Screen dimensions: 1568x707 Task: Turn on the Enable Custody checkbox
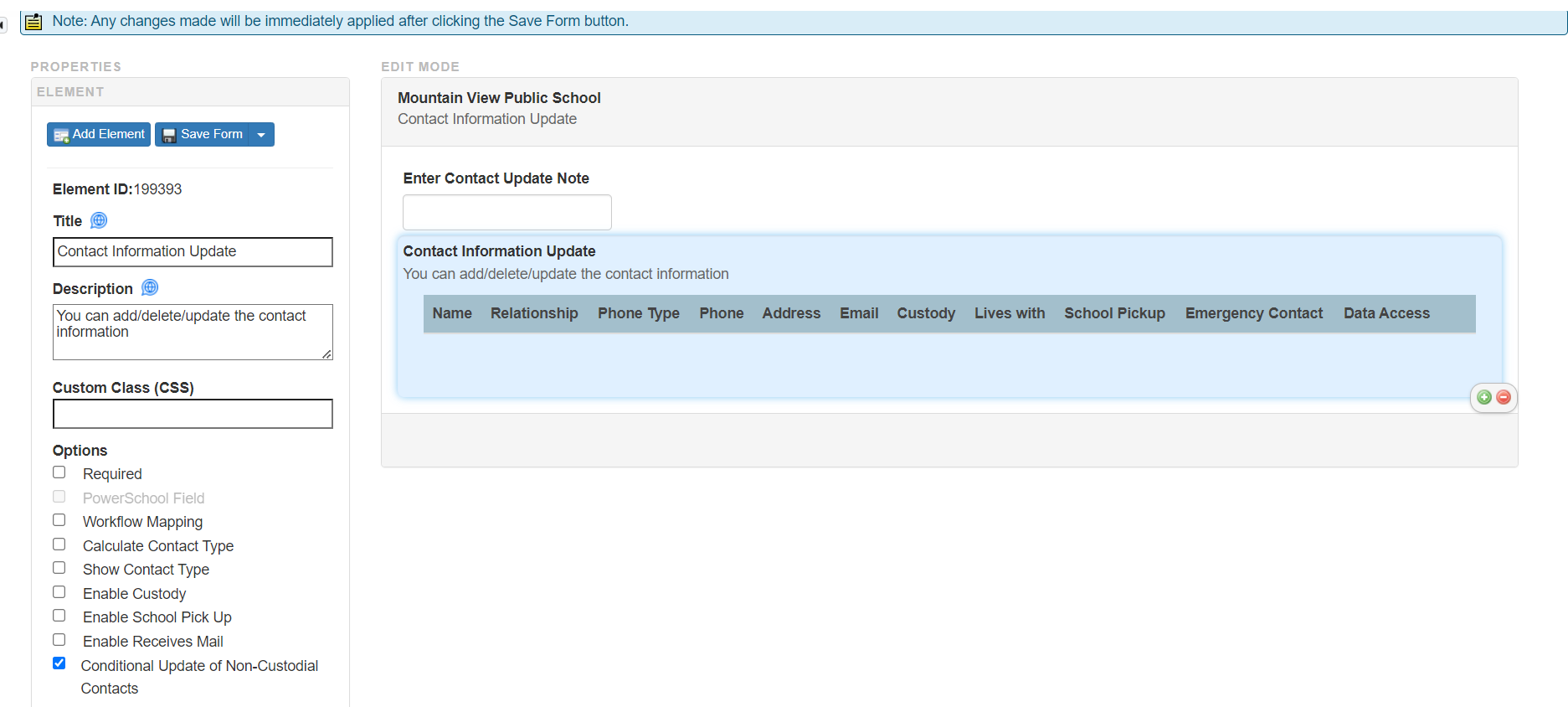(x=59, y=592)
